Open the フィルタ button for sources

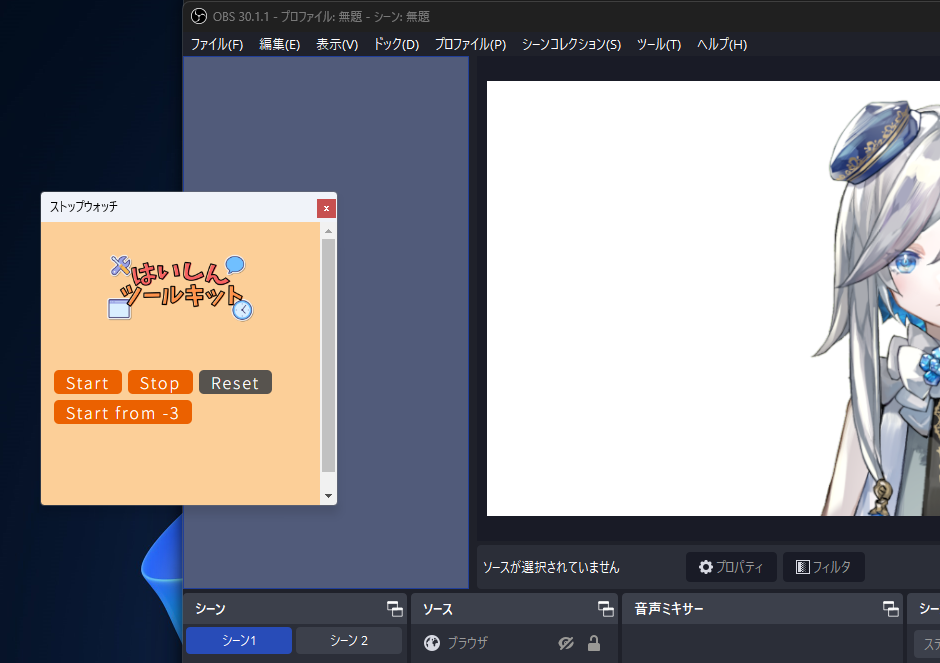tap(824, 567)
